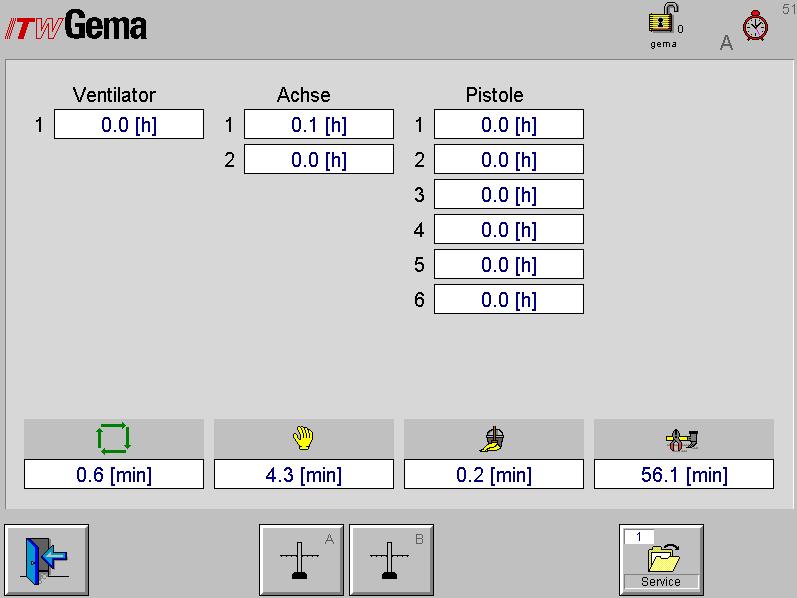The width and height of the screenshot is (797, 598).
Task: Select Pistole 1 hours field
Action: pyautogui.click(x=509, y=124)
